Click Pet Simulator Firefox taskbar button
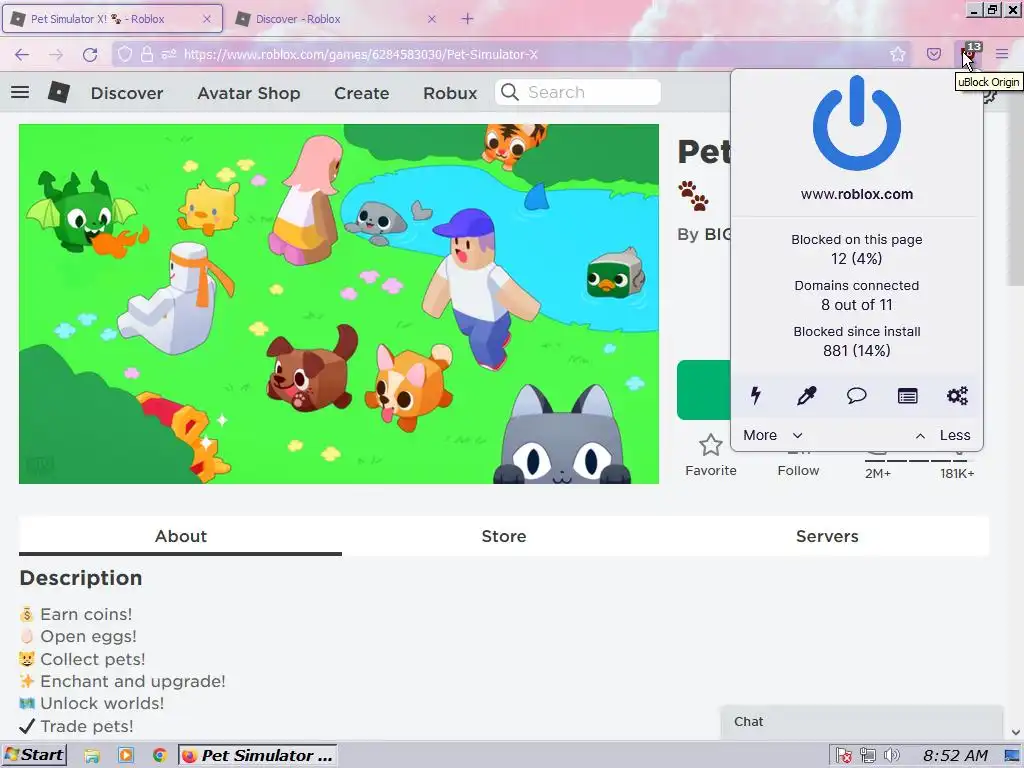1024x768 pixels. tap(257, 755)
